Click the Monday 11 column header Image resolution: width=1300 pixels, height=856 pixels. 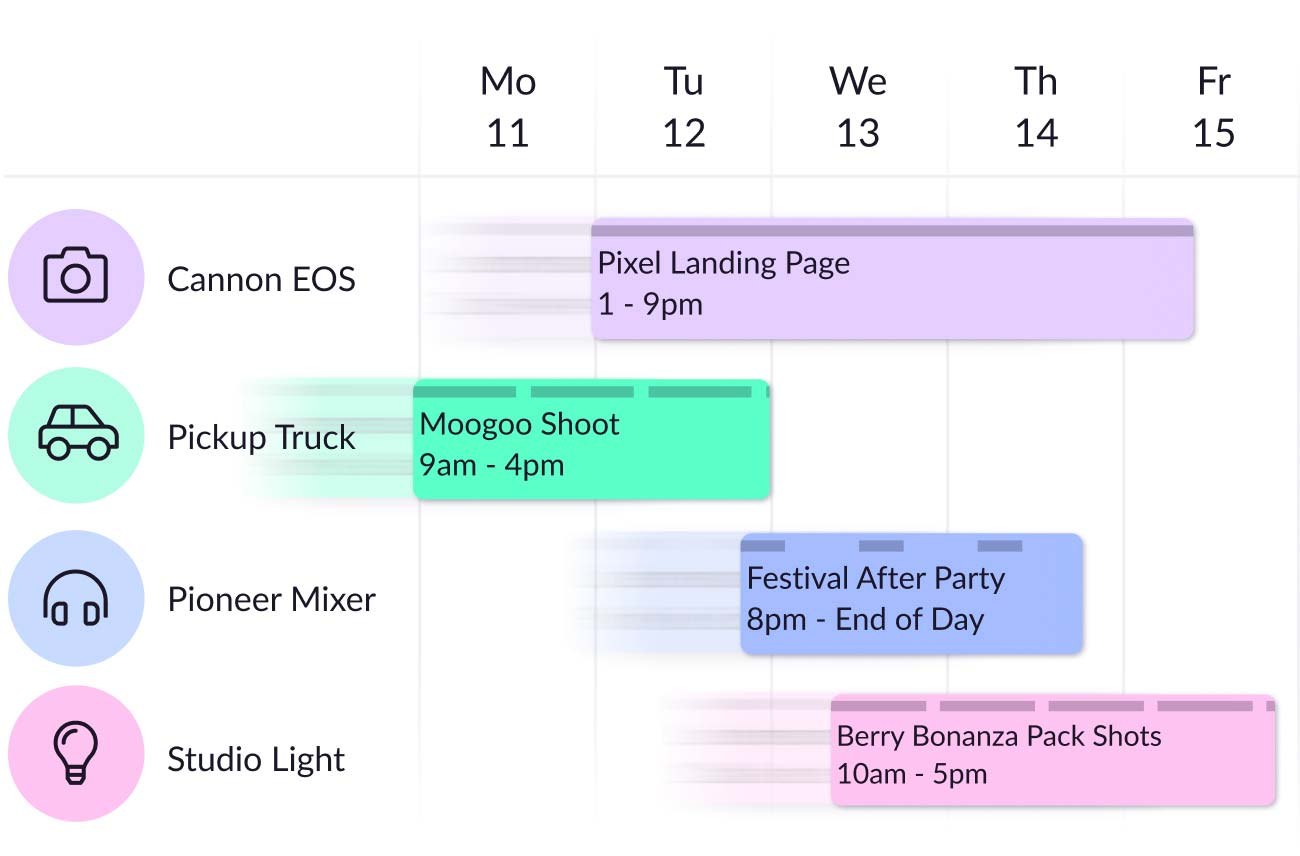coord(508,105)
